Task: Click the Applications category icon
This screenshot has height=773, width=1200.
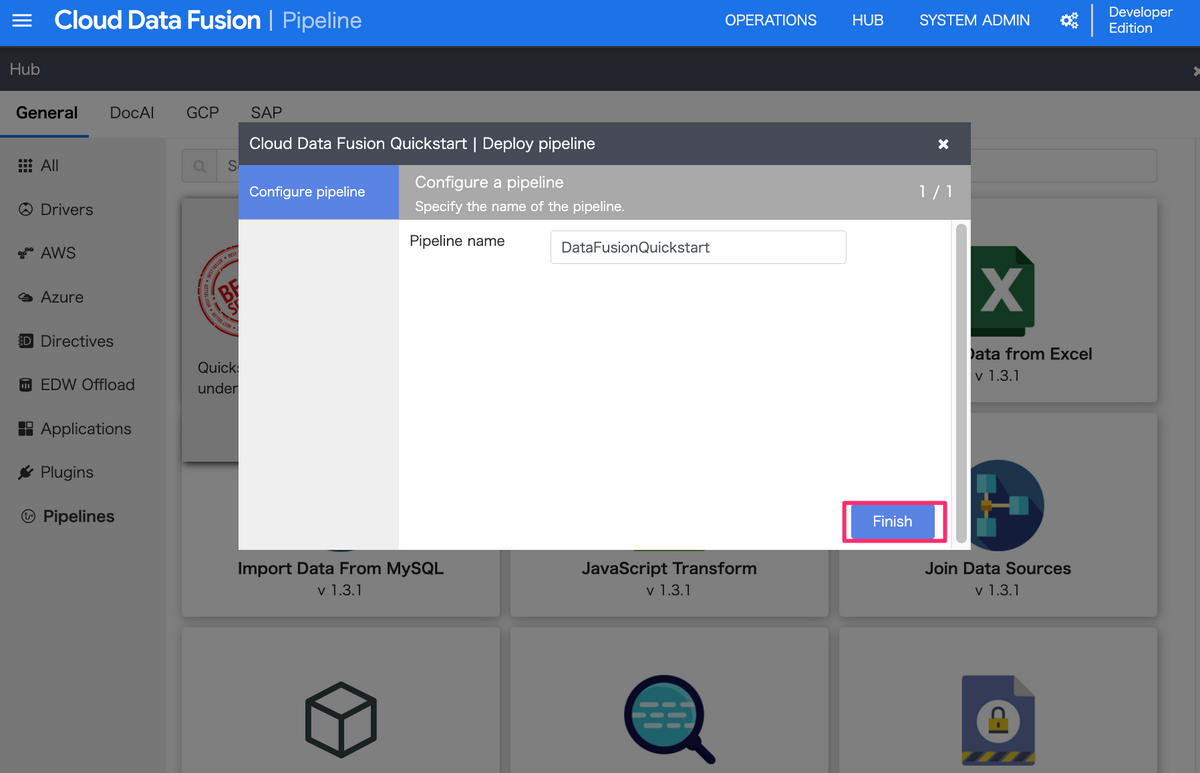Action: pos(26,429)
